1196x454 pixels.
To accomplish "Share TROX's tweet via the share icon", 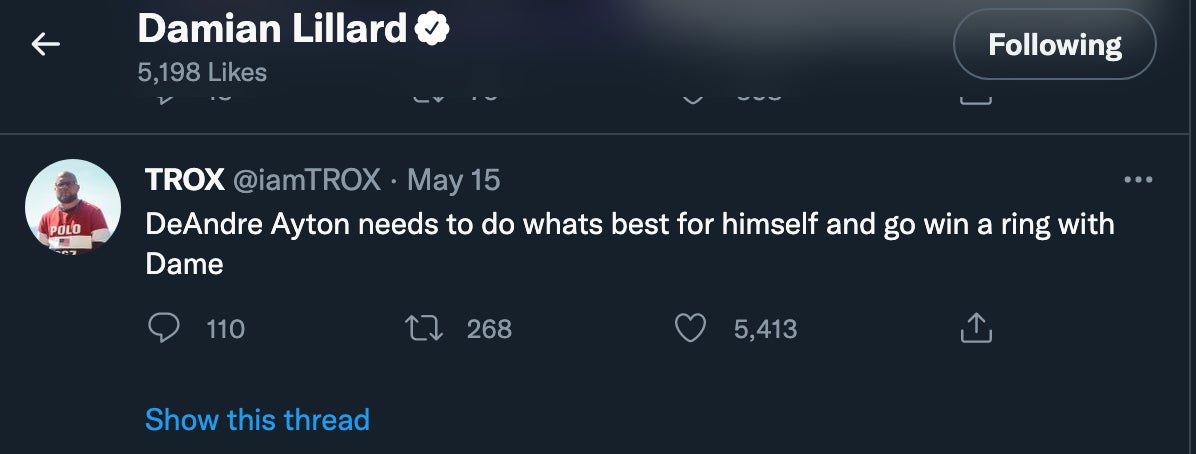I will [x=976, y=328].
